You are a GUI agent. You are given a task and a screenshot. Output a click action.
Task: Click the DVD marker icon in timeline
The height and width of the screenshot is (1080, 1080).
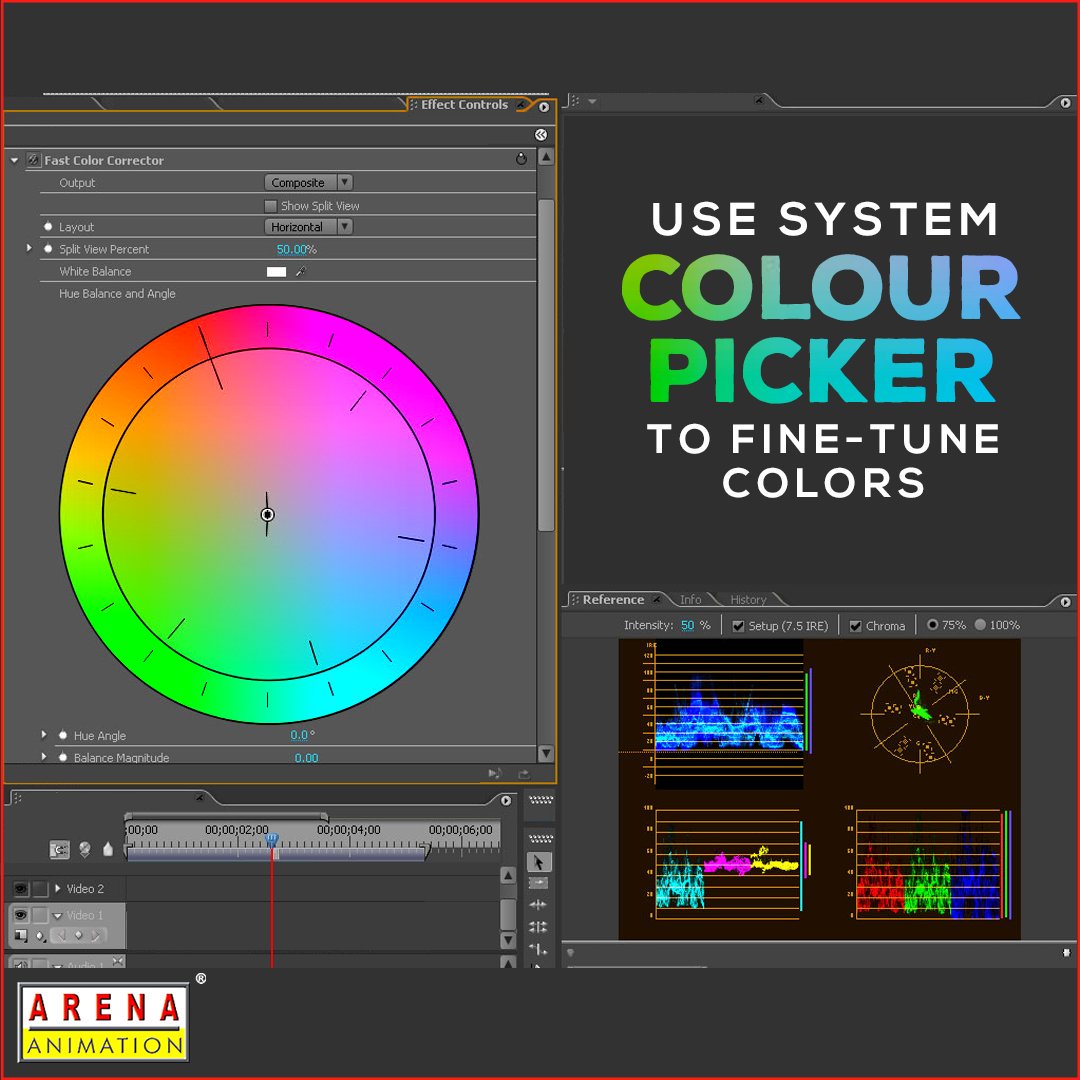pos(85,850)
